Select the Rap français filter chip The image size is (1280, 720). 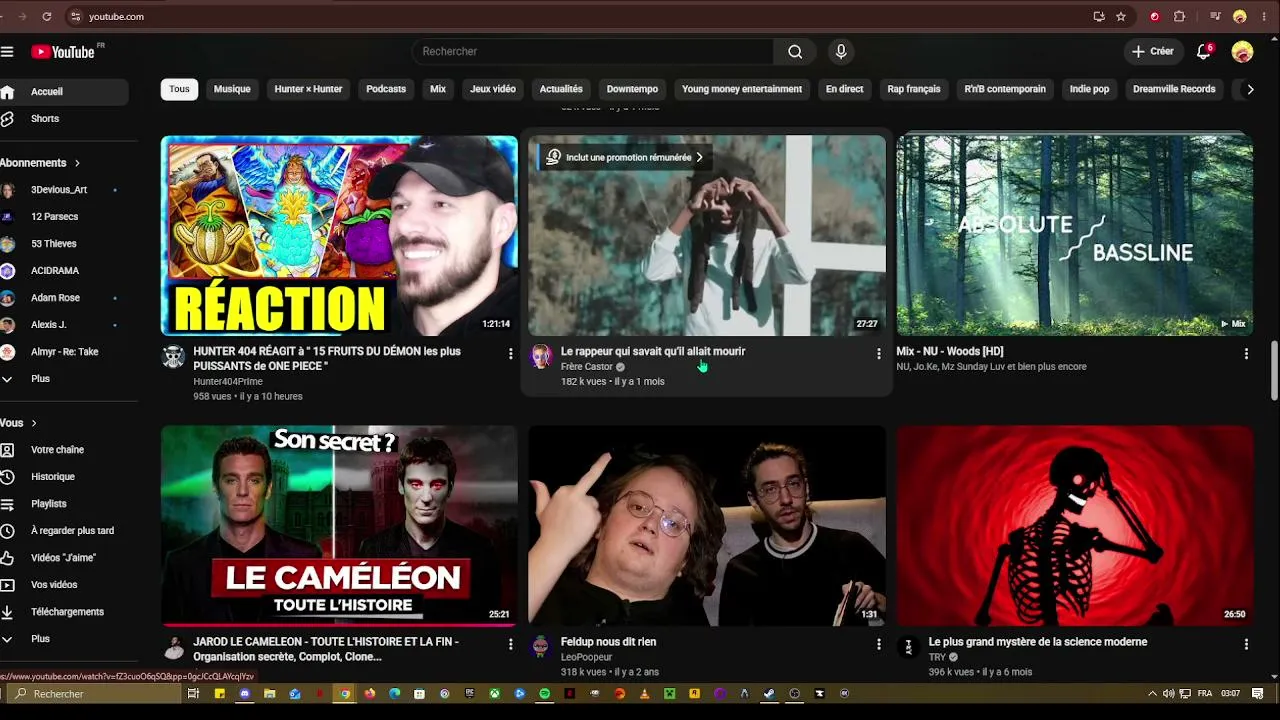coord(914,90)
